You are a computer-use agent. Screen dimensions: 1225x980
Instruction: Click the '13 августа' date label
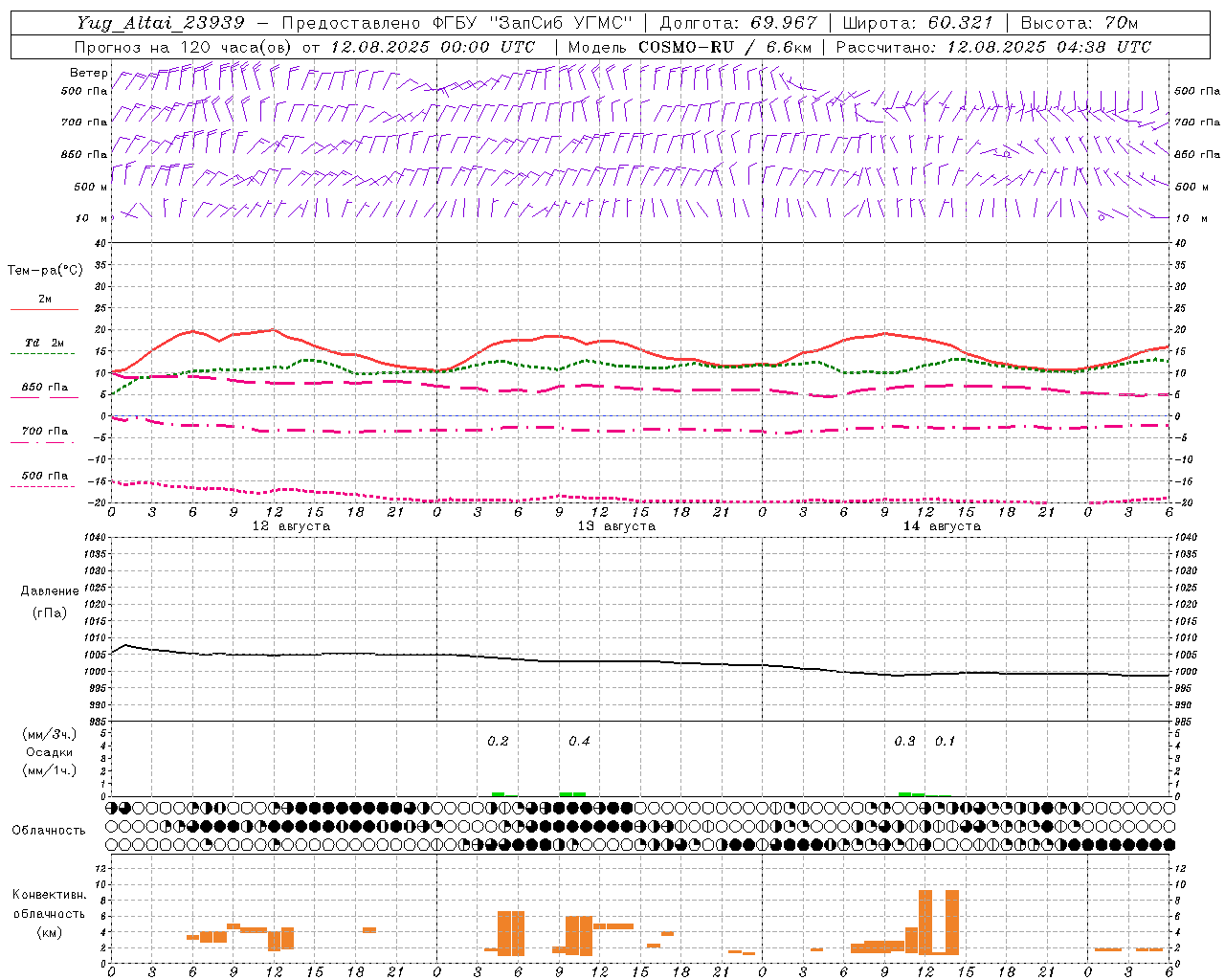[616, 526]
